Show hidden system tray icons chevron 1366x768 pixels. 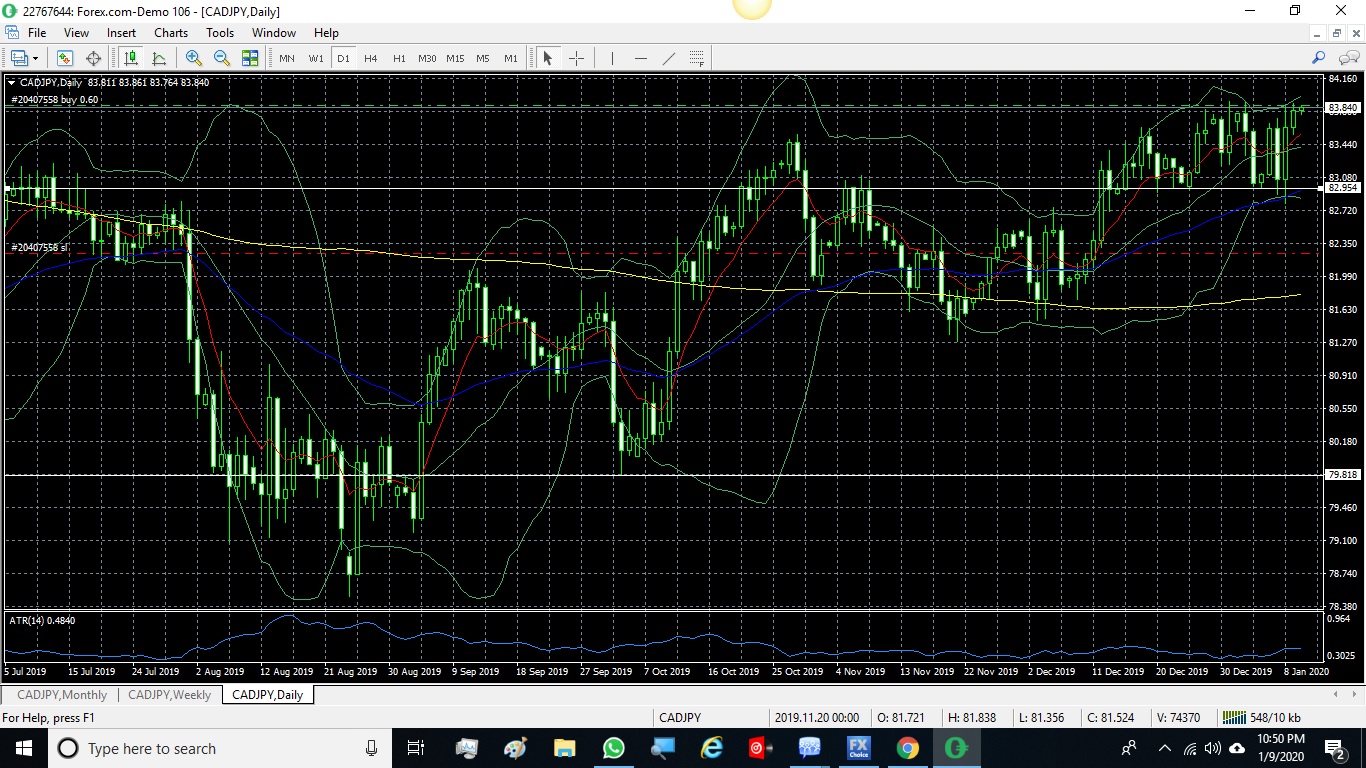click(x=1164, y=748)
